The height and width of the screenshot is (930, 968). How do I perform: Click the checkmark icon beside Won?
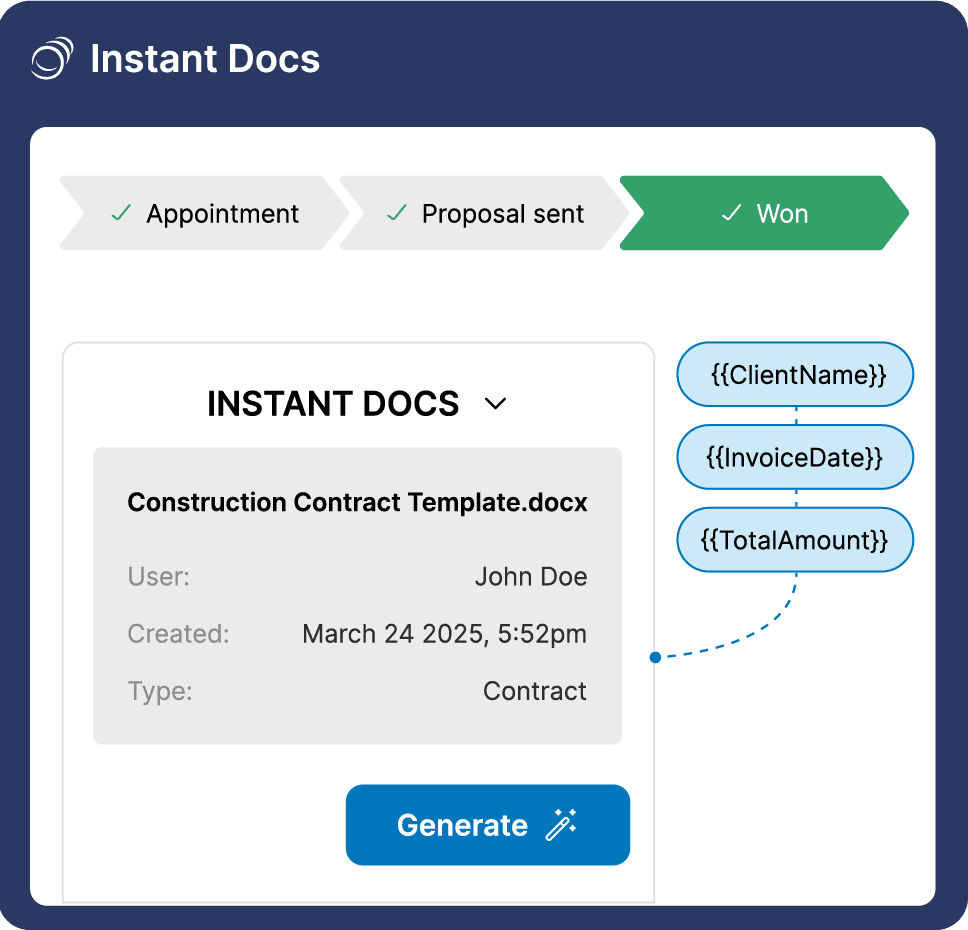click(731, 213)
